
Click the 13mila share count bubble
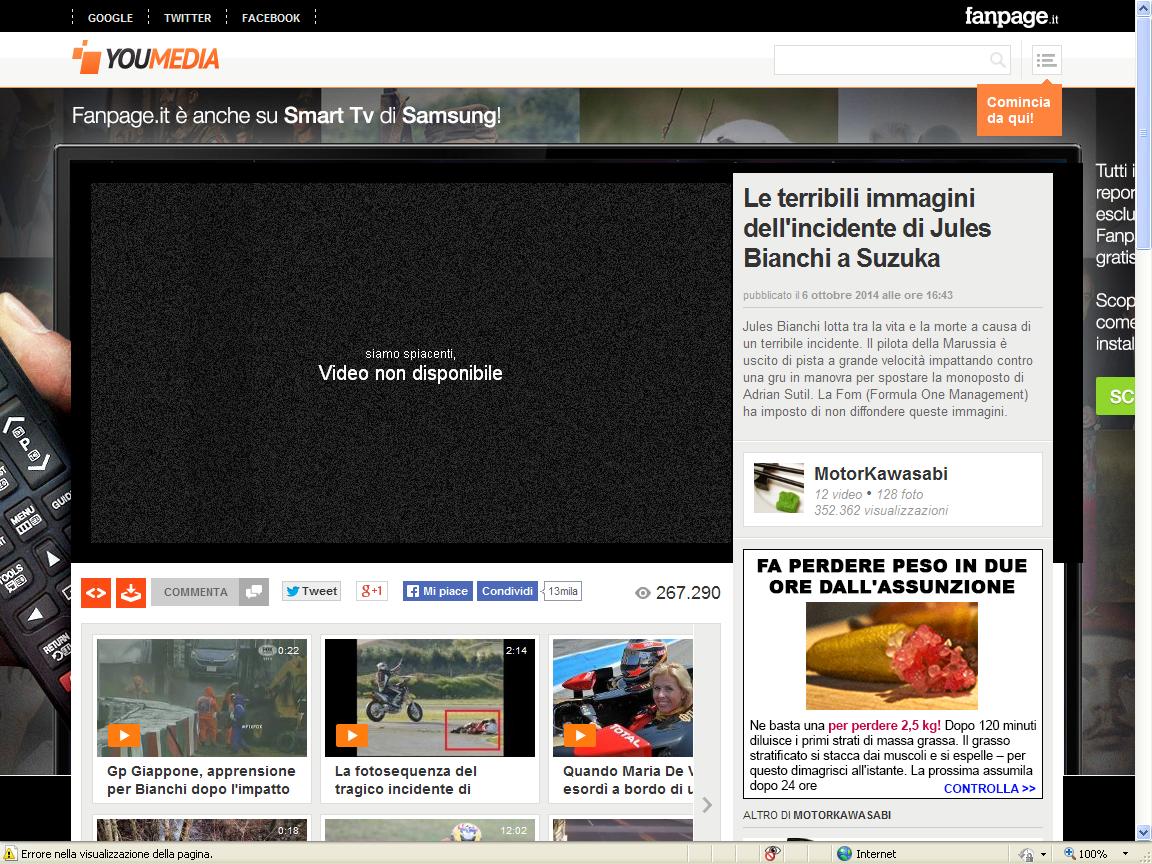563,591
